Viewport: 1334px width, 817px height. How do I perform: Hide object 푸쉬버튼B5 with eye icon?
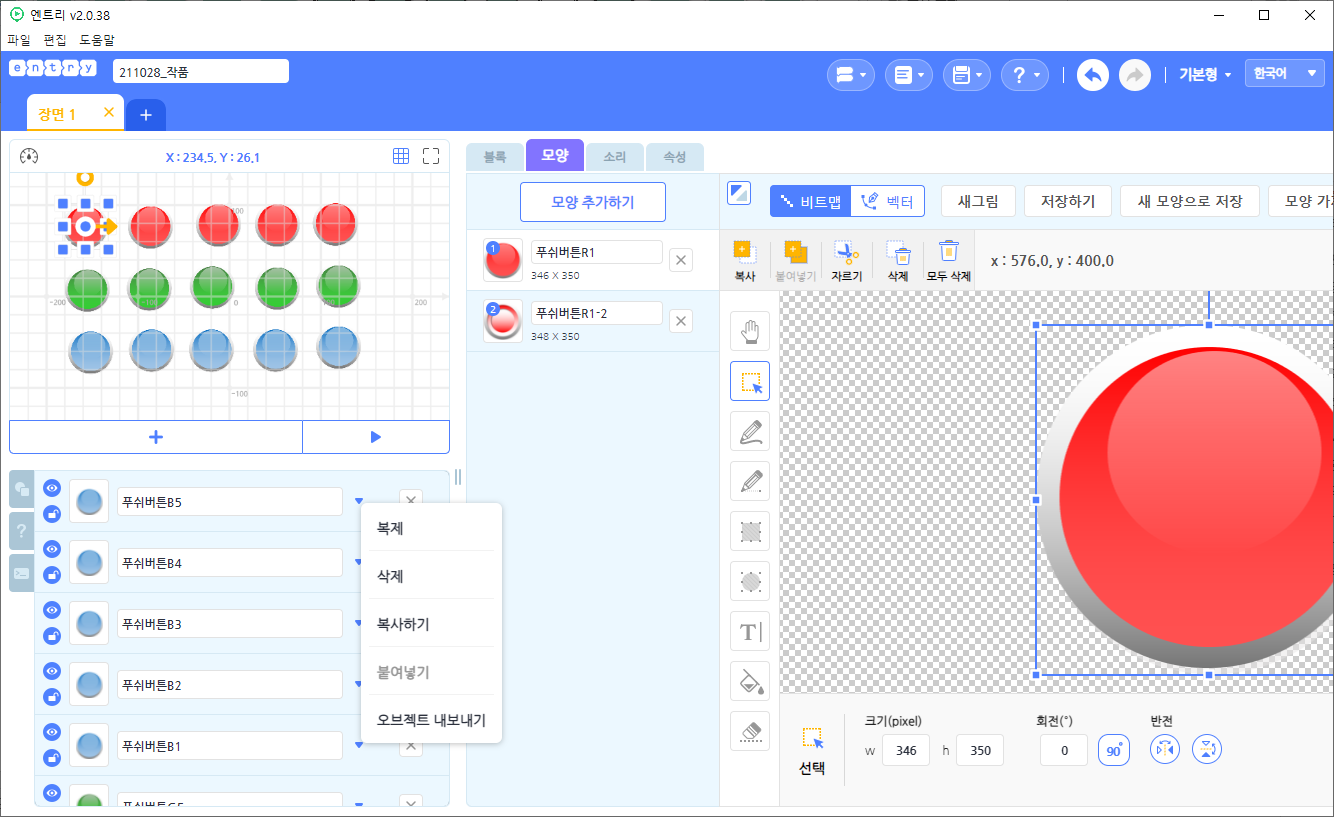(53, 488)
